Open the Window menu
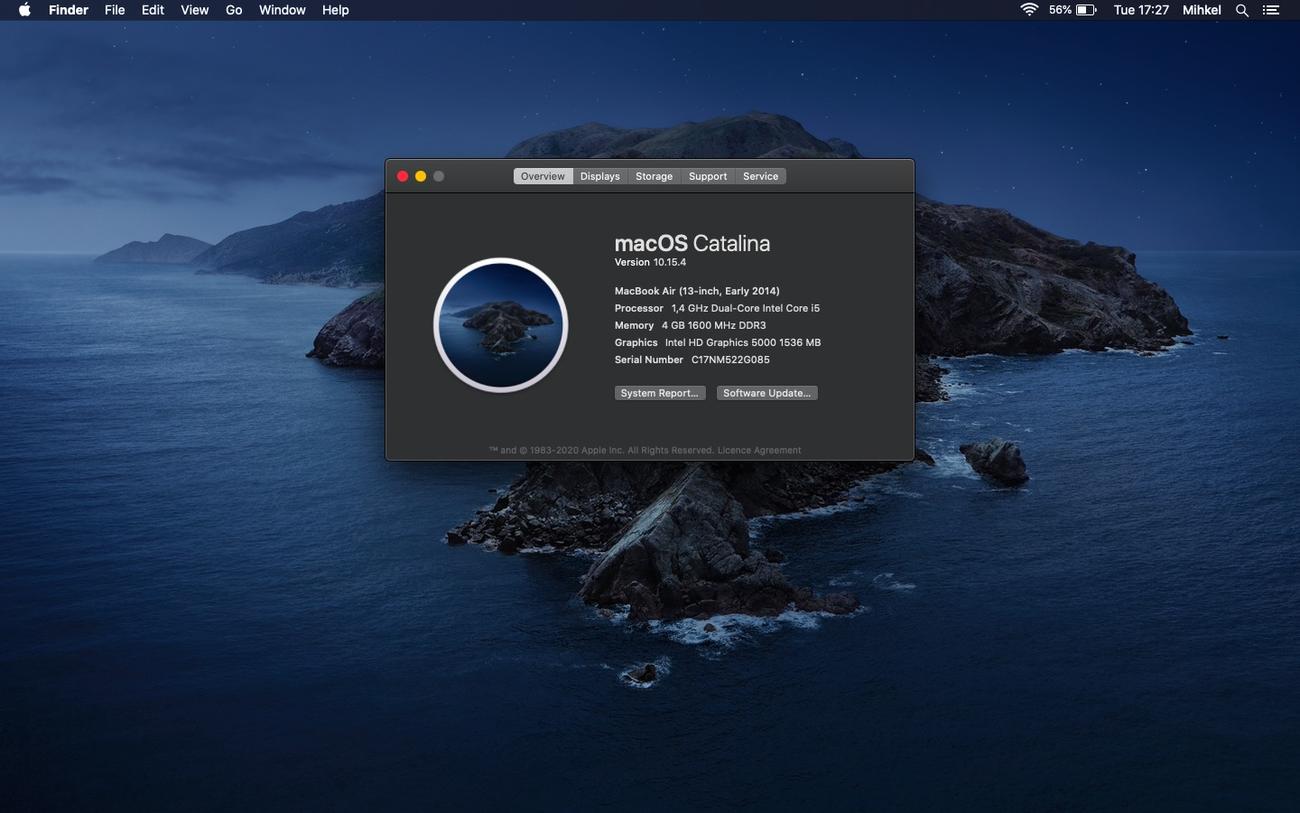 point(282,10)
